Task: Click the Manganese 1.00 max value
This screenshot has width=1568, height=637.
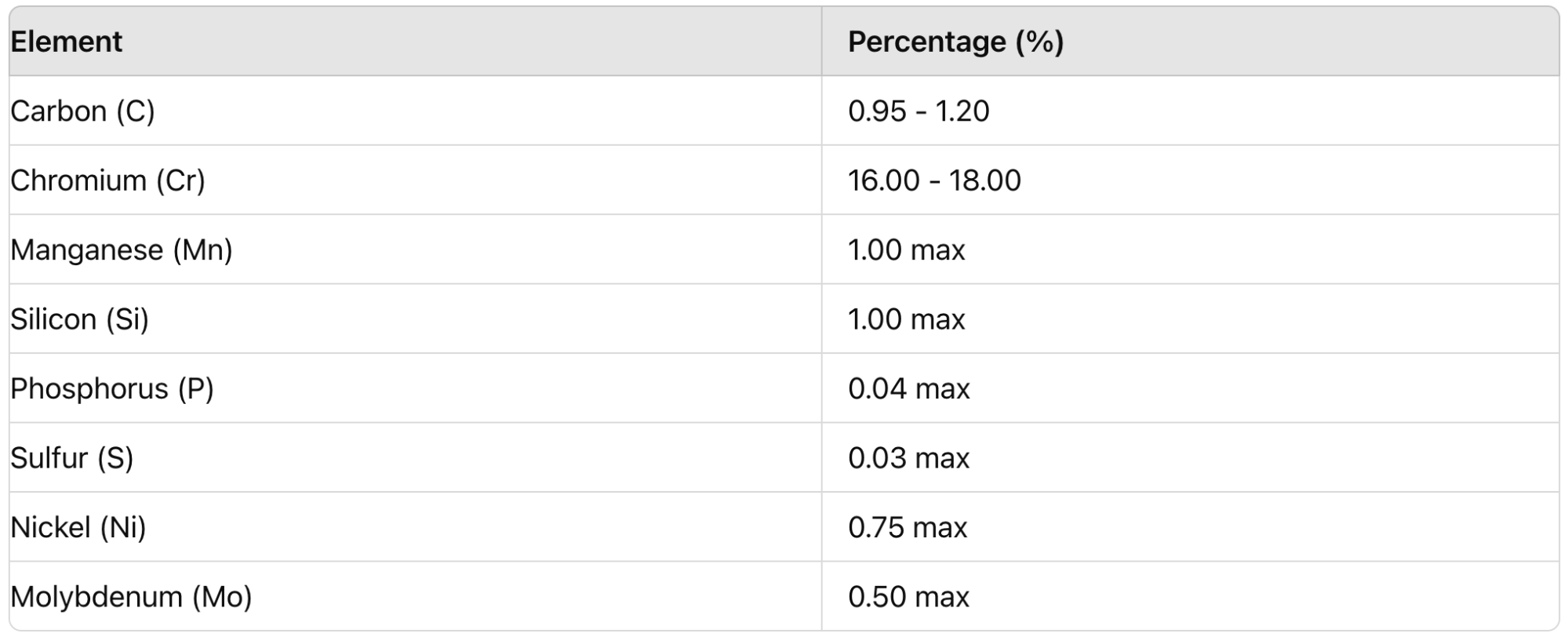Action: click(x=906, y=249)
